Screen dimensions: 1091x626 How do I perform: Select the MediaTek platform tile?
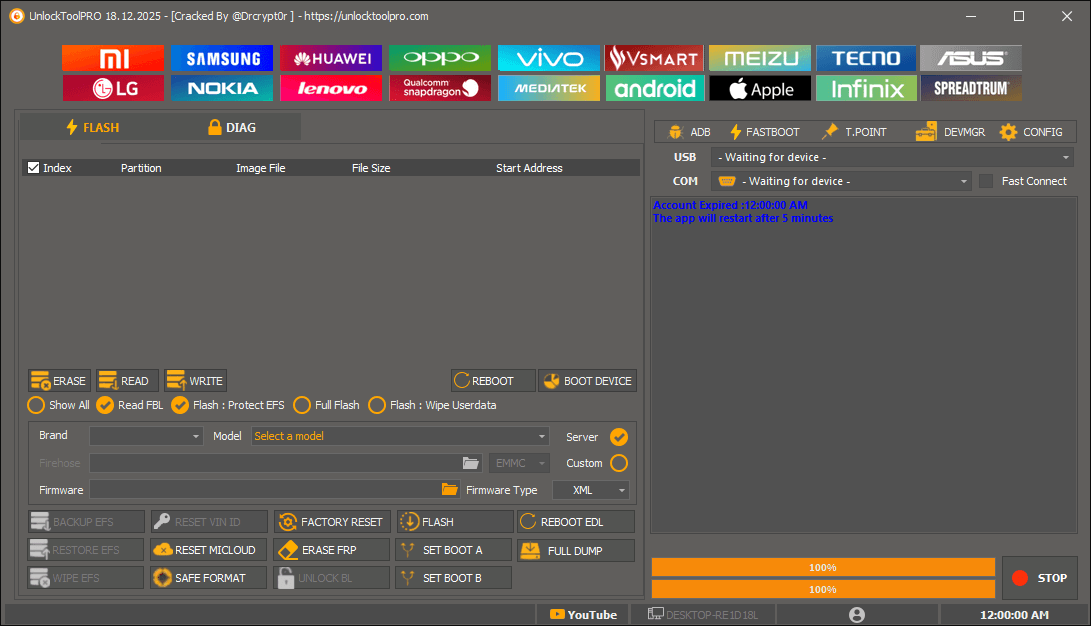(x=549, y=88)
